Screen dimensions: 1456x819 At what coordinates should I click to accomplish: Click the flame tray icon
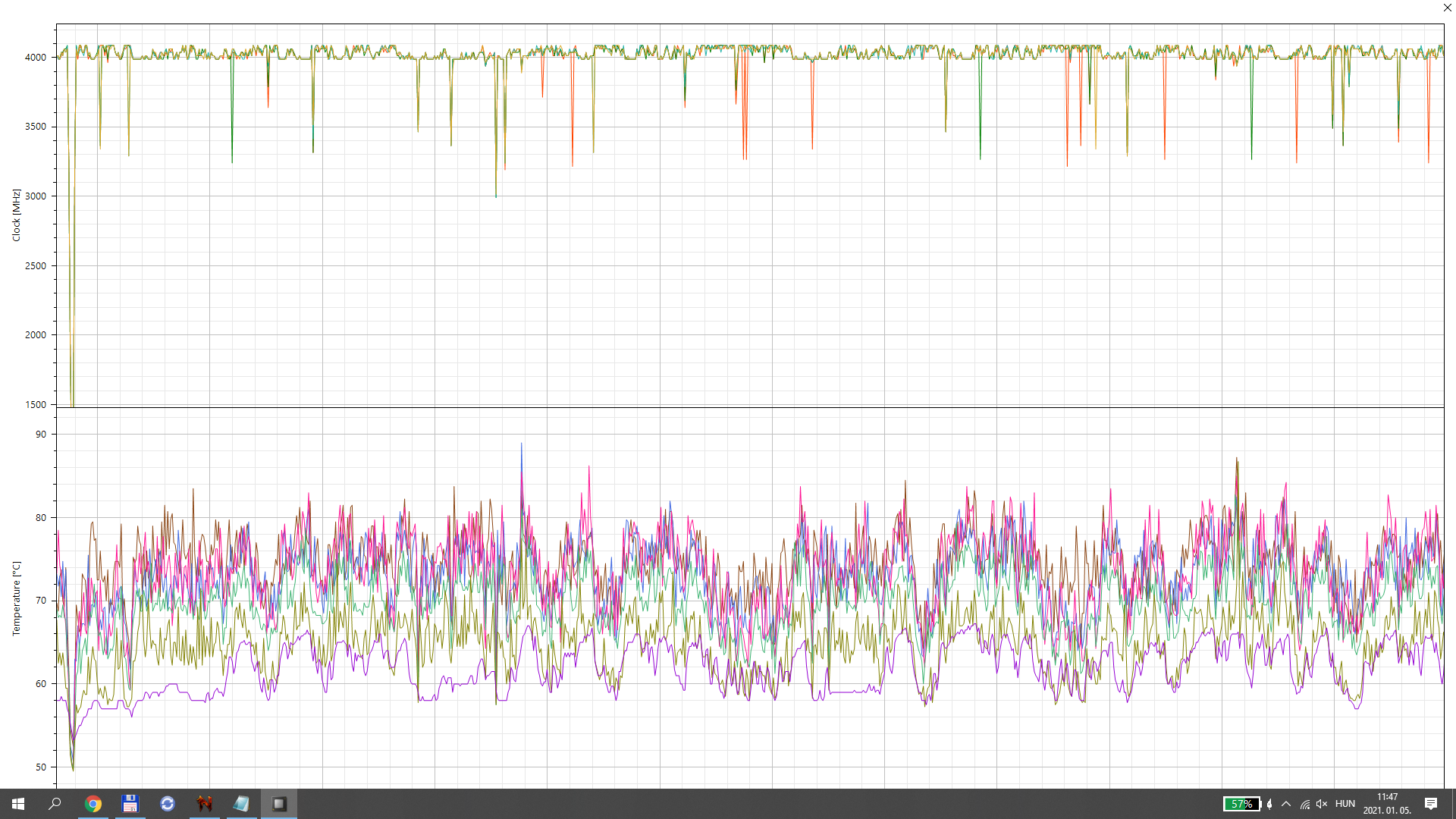(x=1269, y=804)
